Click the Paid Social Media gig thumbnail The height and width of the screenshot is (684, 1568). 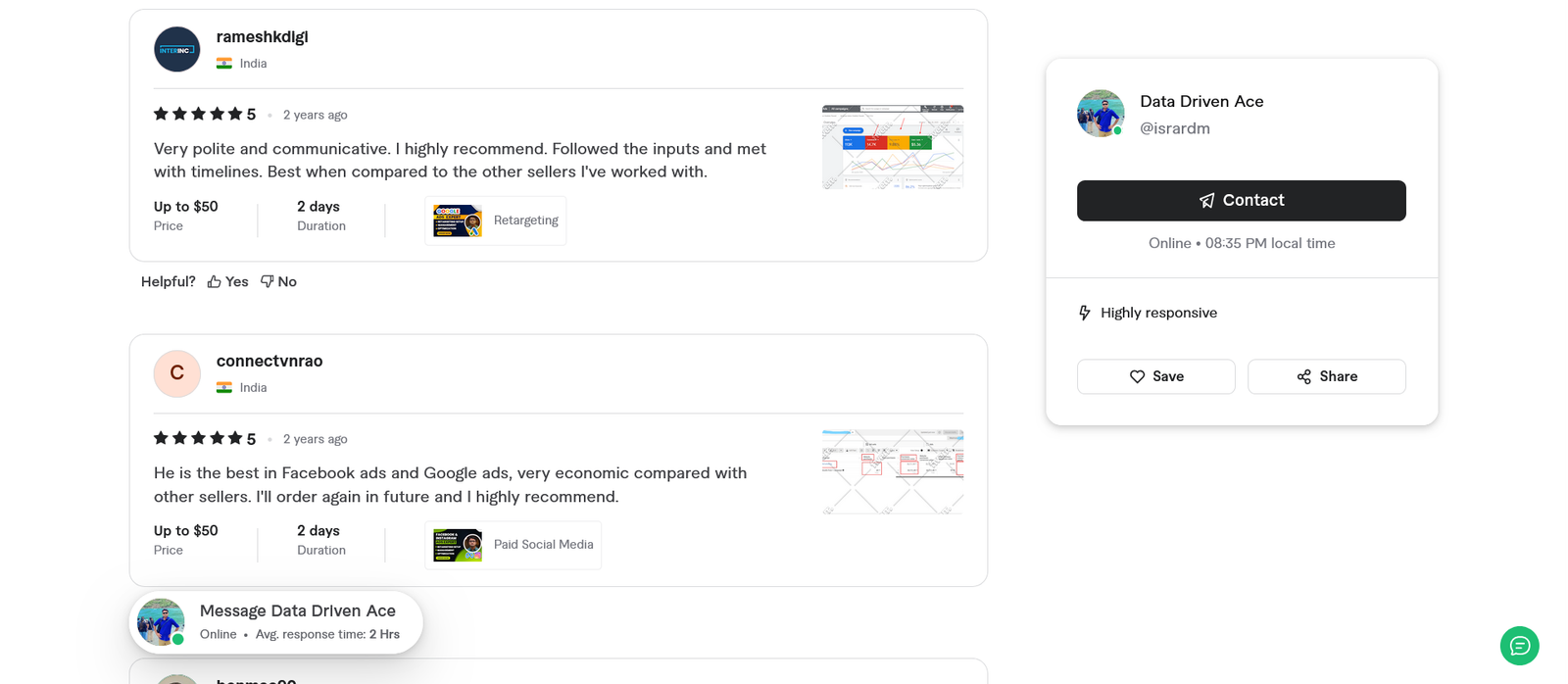pos(457,545)
